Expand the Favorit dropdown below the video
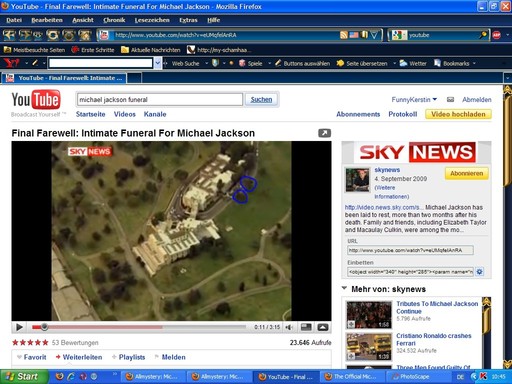The height and width of the screenshot is (384, 512). (x=19, y=357)
